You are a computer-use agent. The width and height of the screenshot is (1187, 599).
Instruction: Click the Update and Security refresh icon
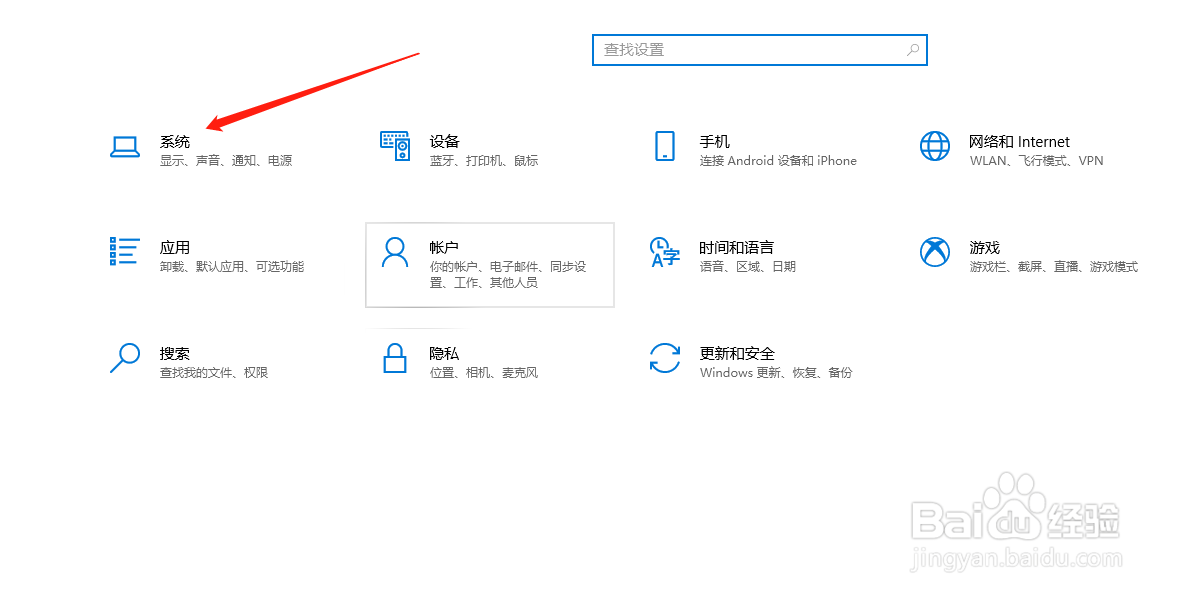point(665,358)
